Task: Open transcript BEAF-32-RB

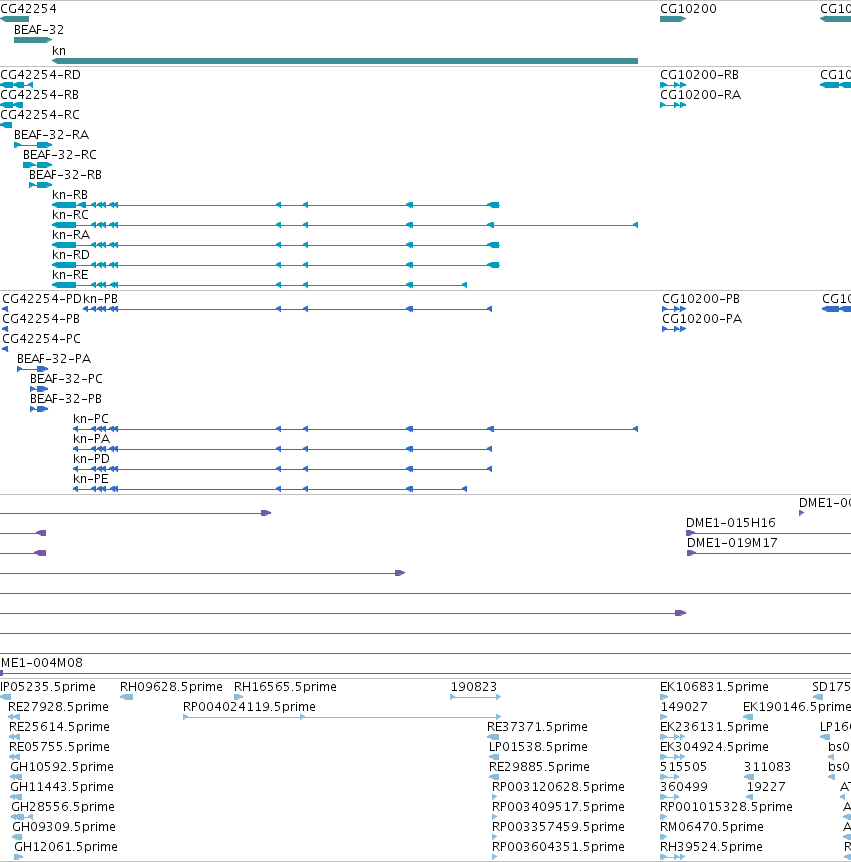Action: click(65, 175)
